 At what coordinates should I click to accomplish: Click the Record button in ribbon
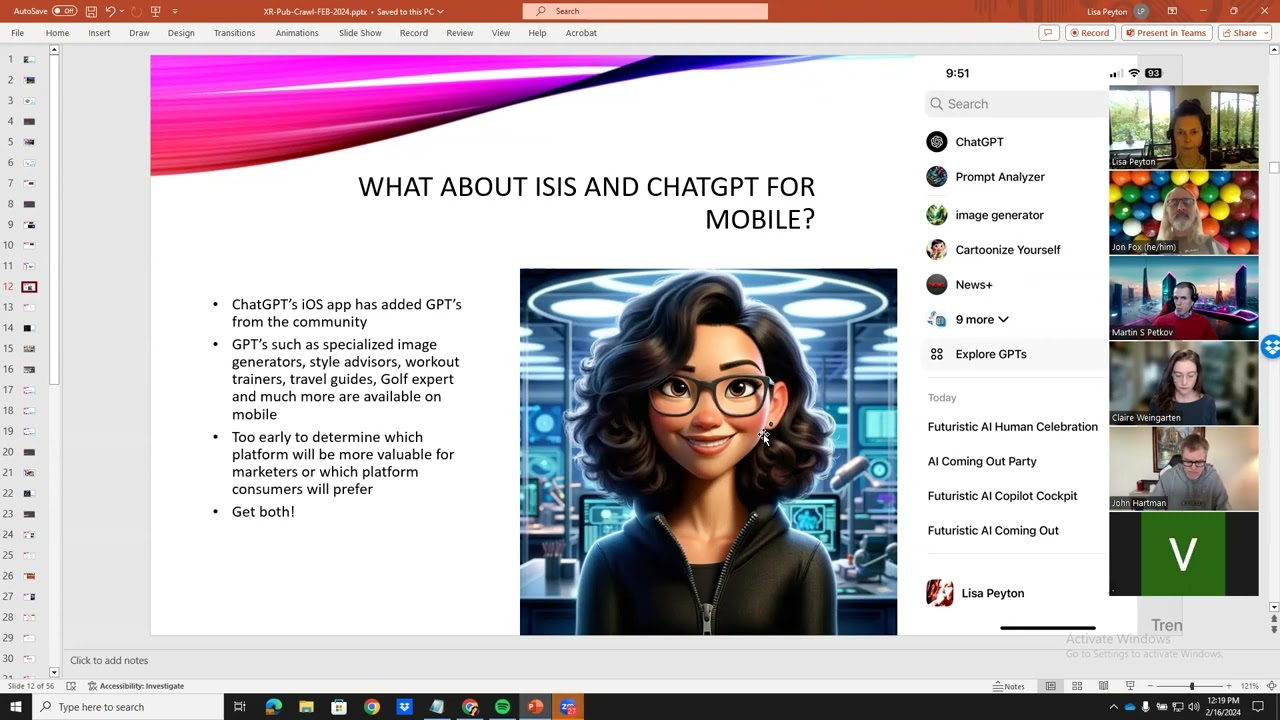(1088, 33)
